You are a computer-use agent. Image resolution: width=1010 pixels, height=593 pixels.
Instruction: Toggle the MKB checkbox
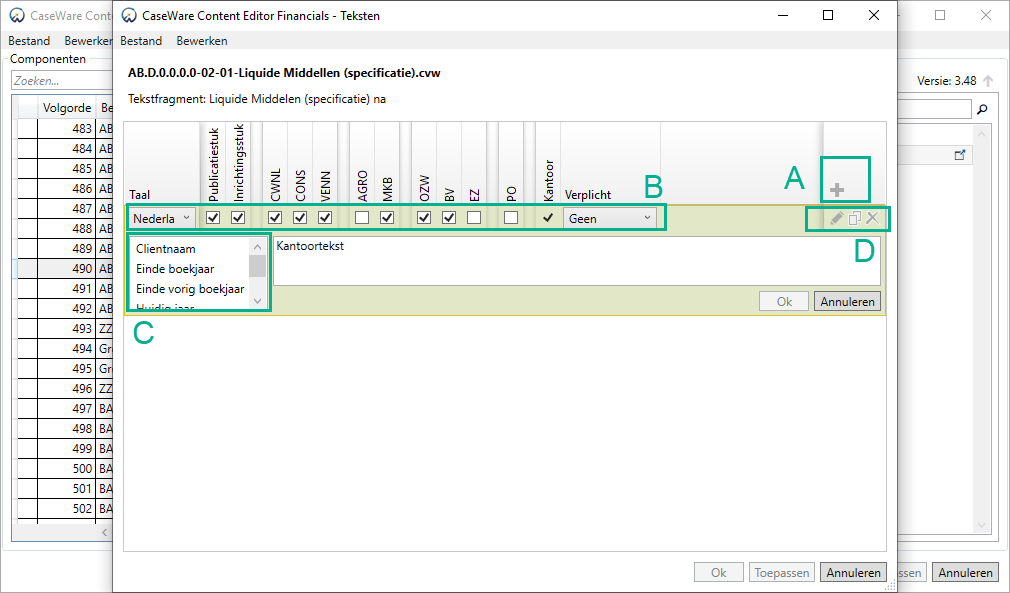[387, 218]
